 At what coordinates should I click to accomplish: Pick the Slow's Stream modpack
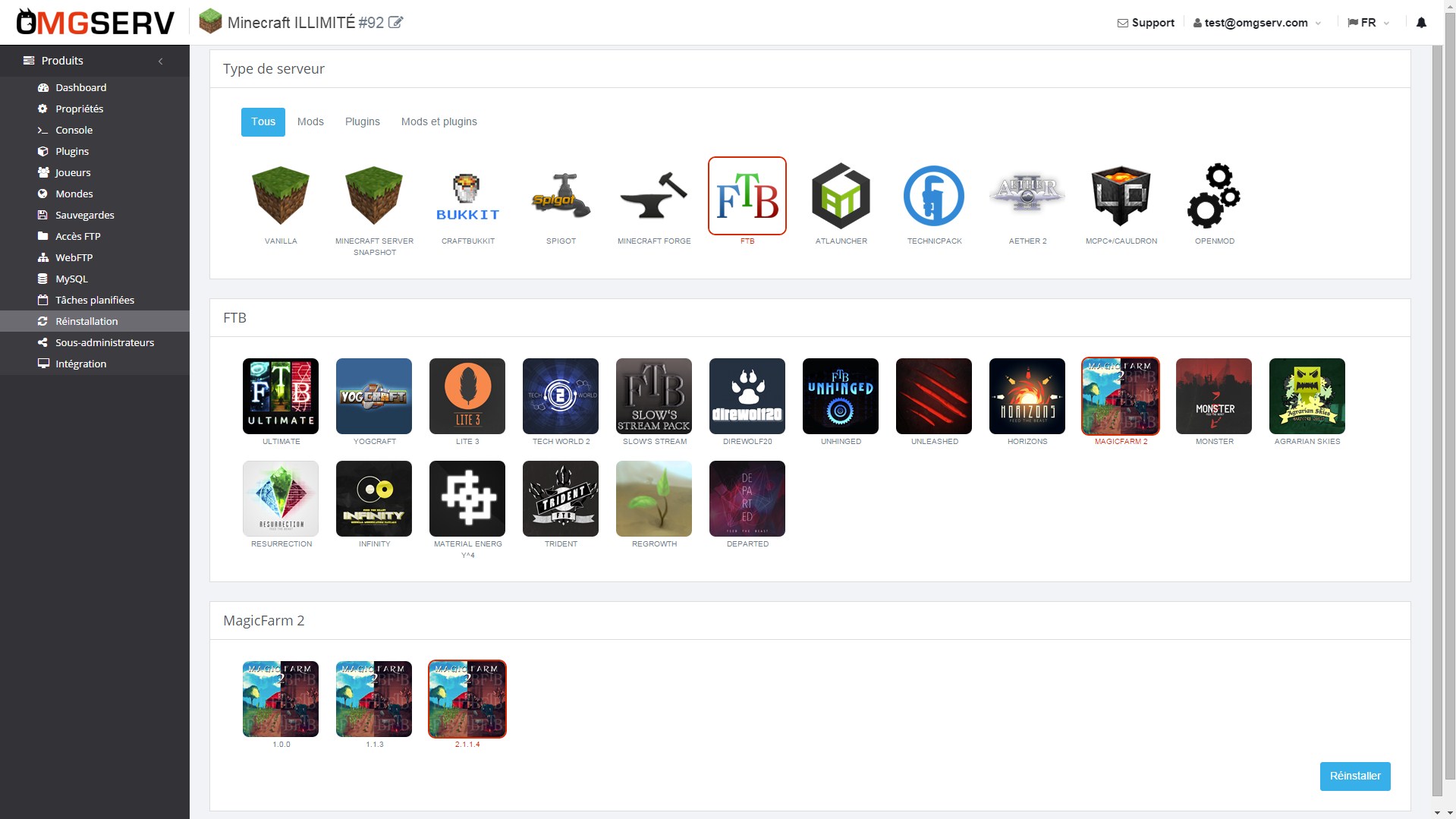coord(654,396)
